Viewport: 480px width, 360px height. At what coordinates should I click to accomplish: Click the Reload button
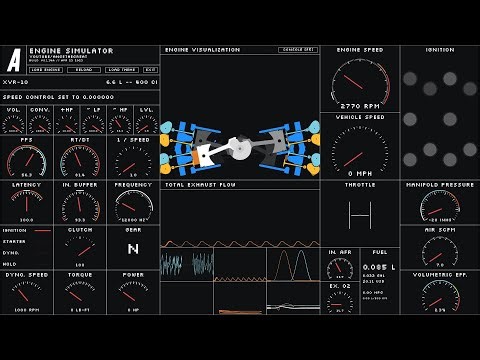[84, 70]
